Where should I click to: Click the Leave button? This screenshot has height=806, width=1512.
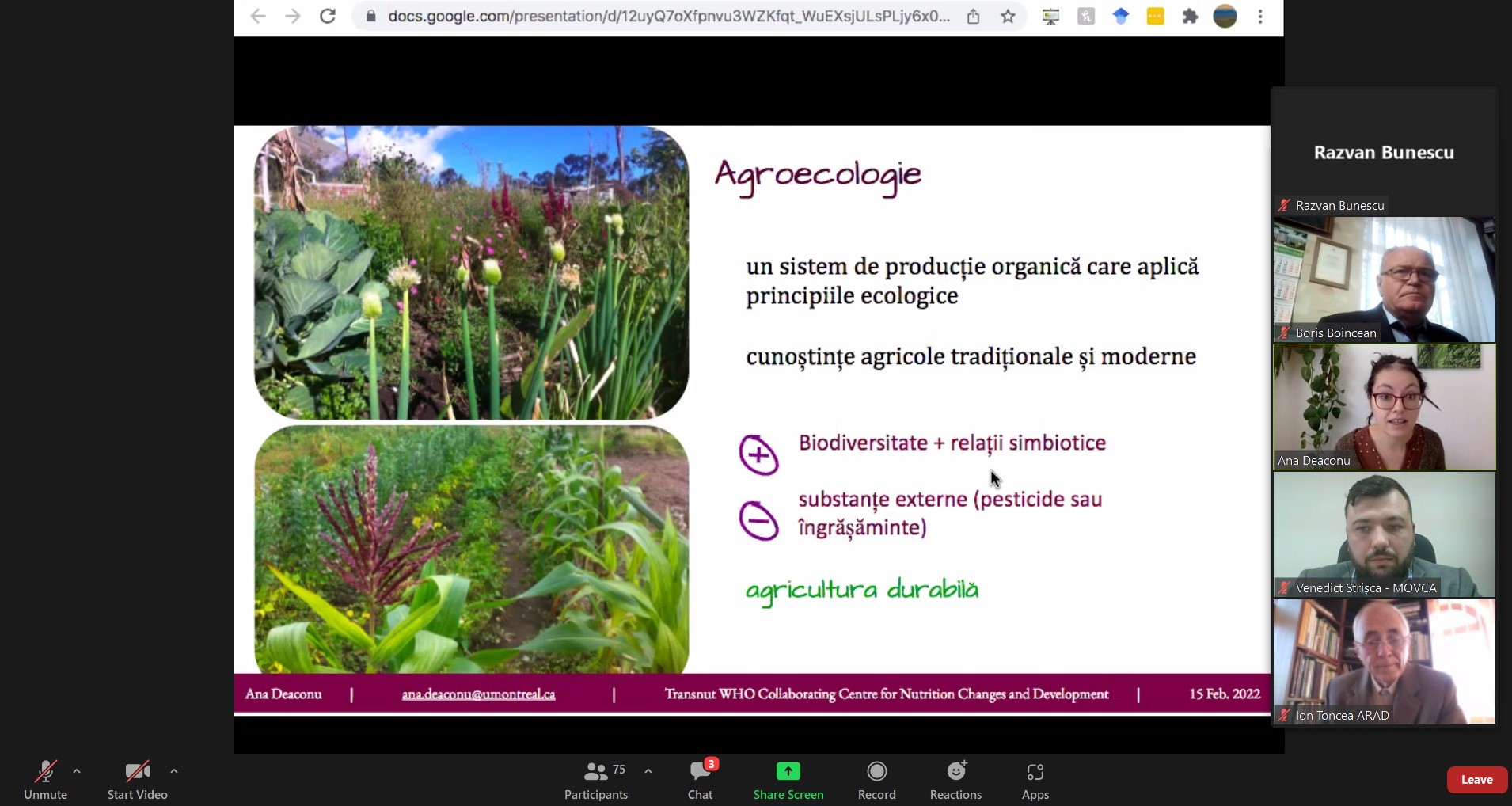tap(1476, 779)
